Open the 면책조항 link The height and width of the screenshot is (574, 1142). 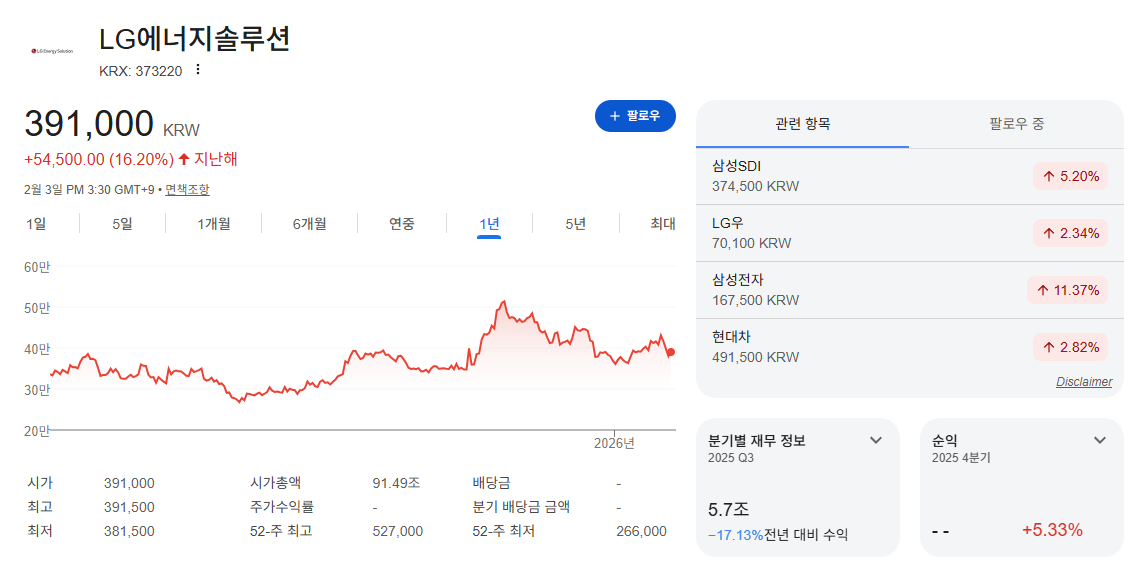[x=187, y=189]
